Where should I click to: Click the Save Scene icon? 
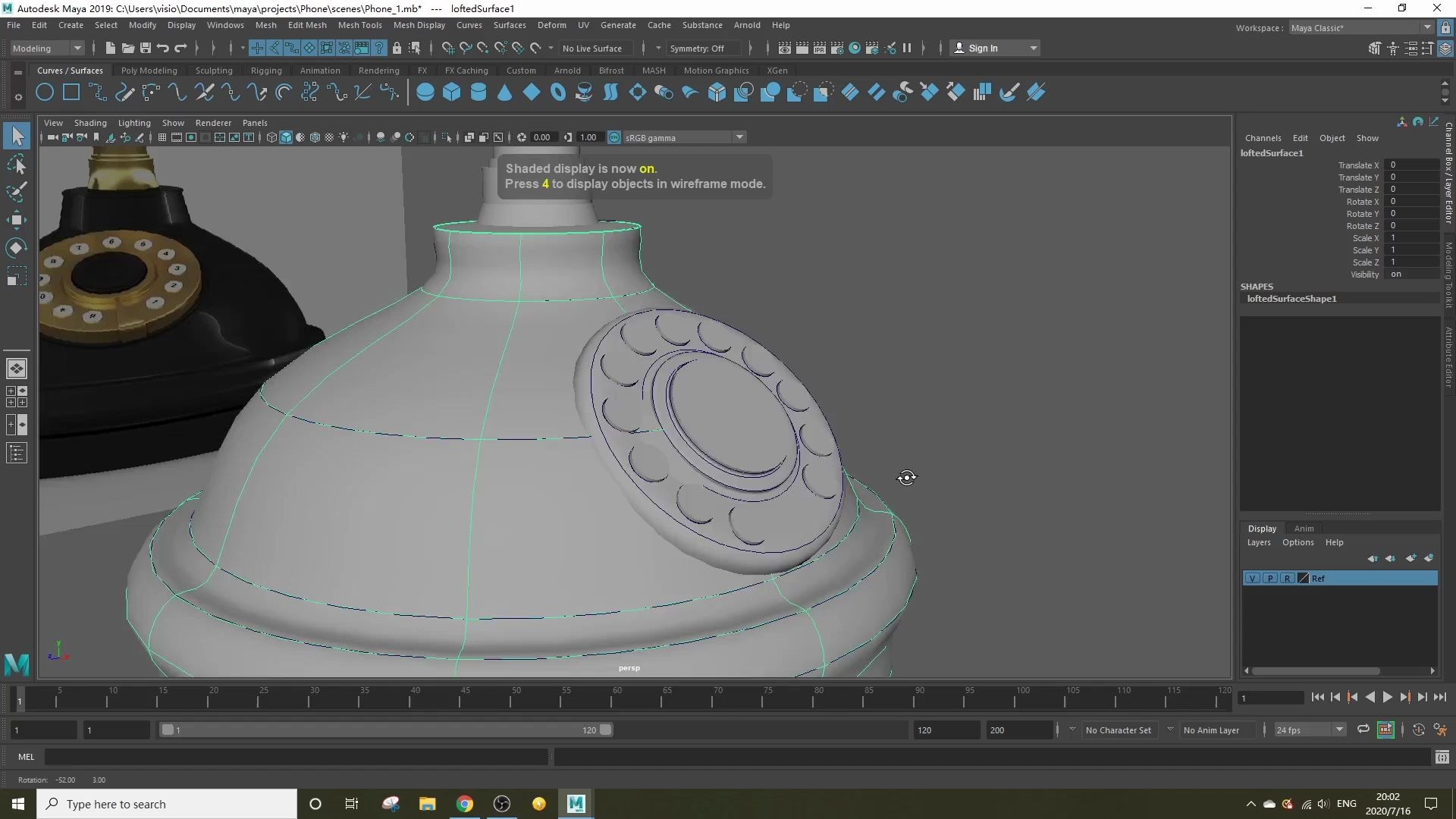coord(145,48)
